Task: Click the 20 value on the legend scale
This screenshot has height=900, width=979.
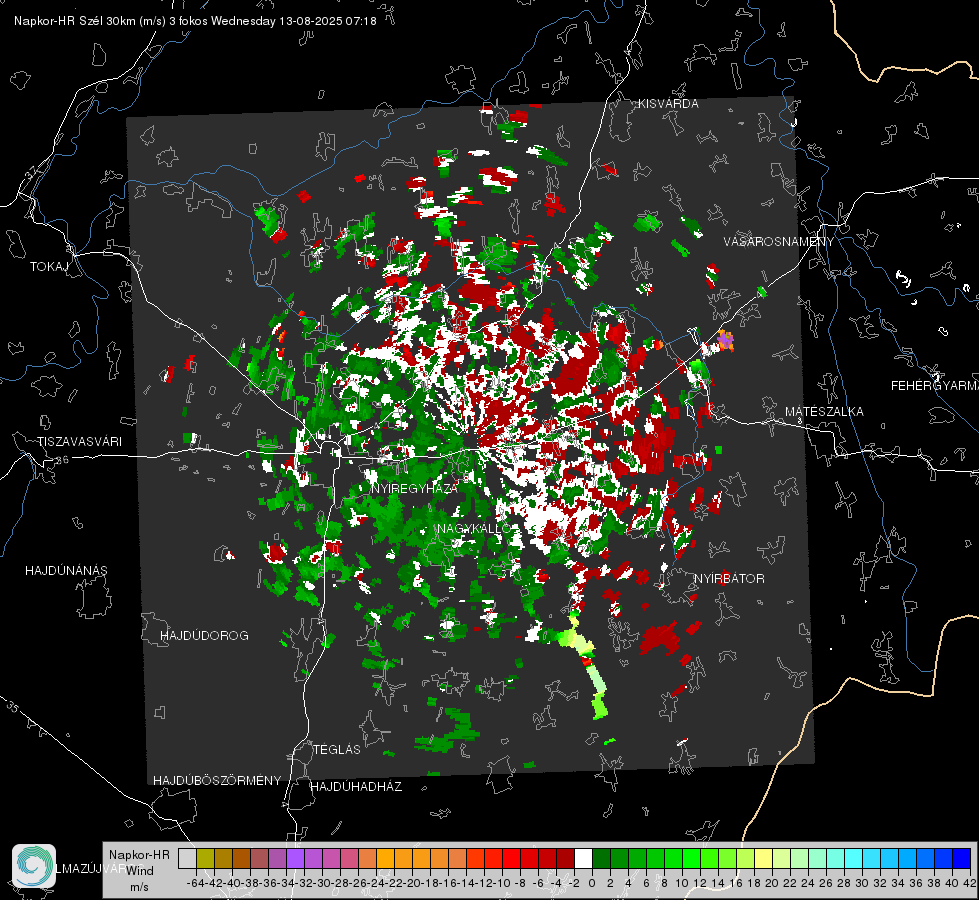Action: 772,883
